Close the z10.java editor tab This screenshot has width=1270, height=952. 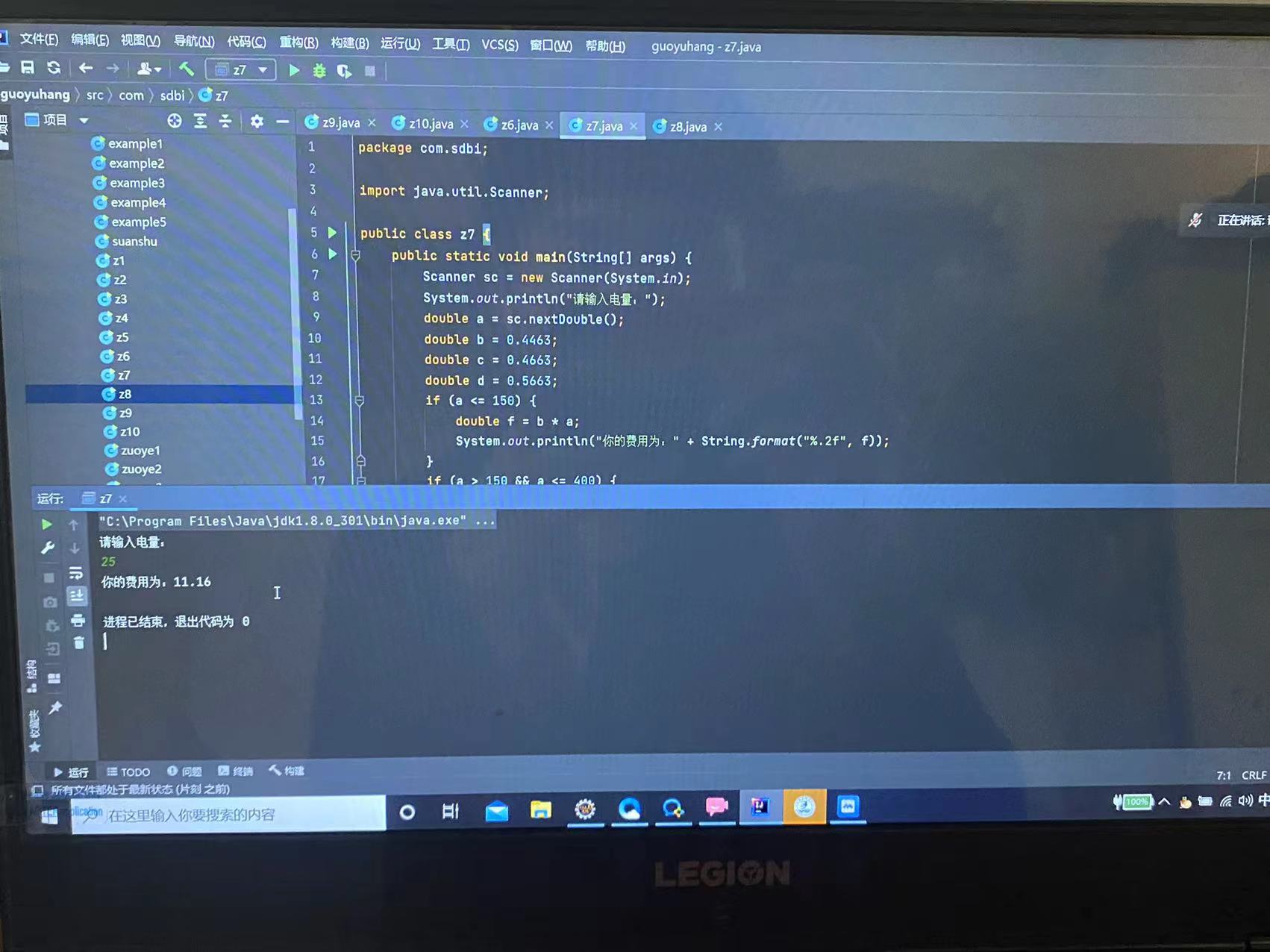tap(465, 124)
